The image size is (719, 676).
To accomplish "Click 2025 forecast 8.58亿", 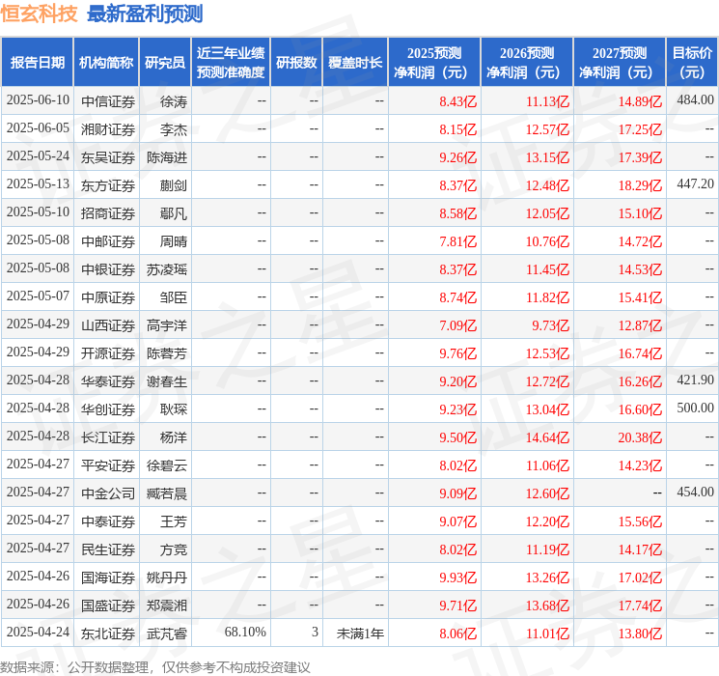I will (x=458, y=213).
